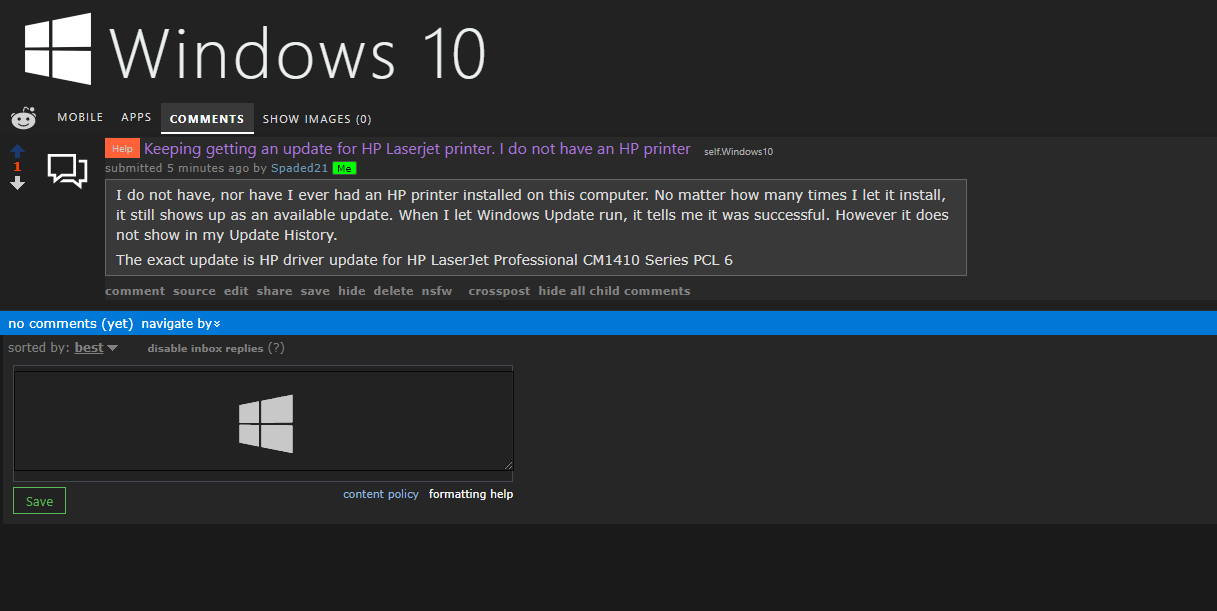Open the post title about HP Laserjet update
The width and height of the screenshot is (1217, 611).
(417, 149)
